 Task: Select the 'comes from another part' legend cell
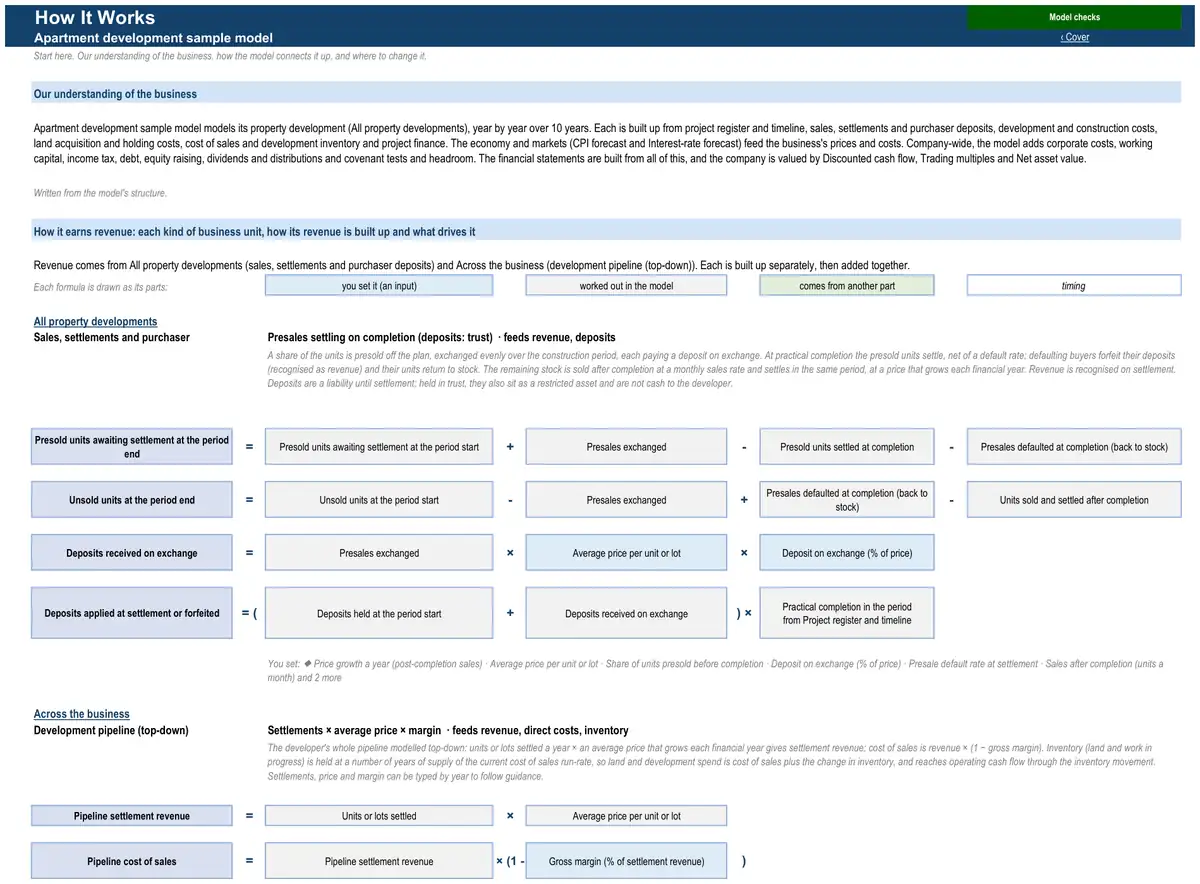click(x=847, y=286)
